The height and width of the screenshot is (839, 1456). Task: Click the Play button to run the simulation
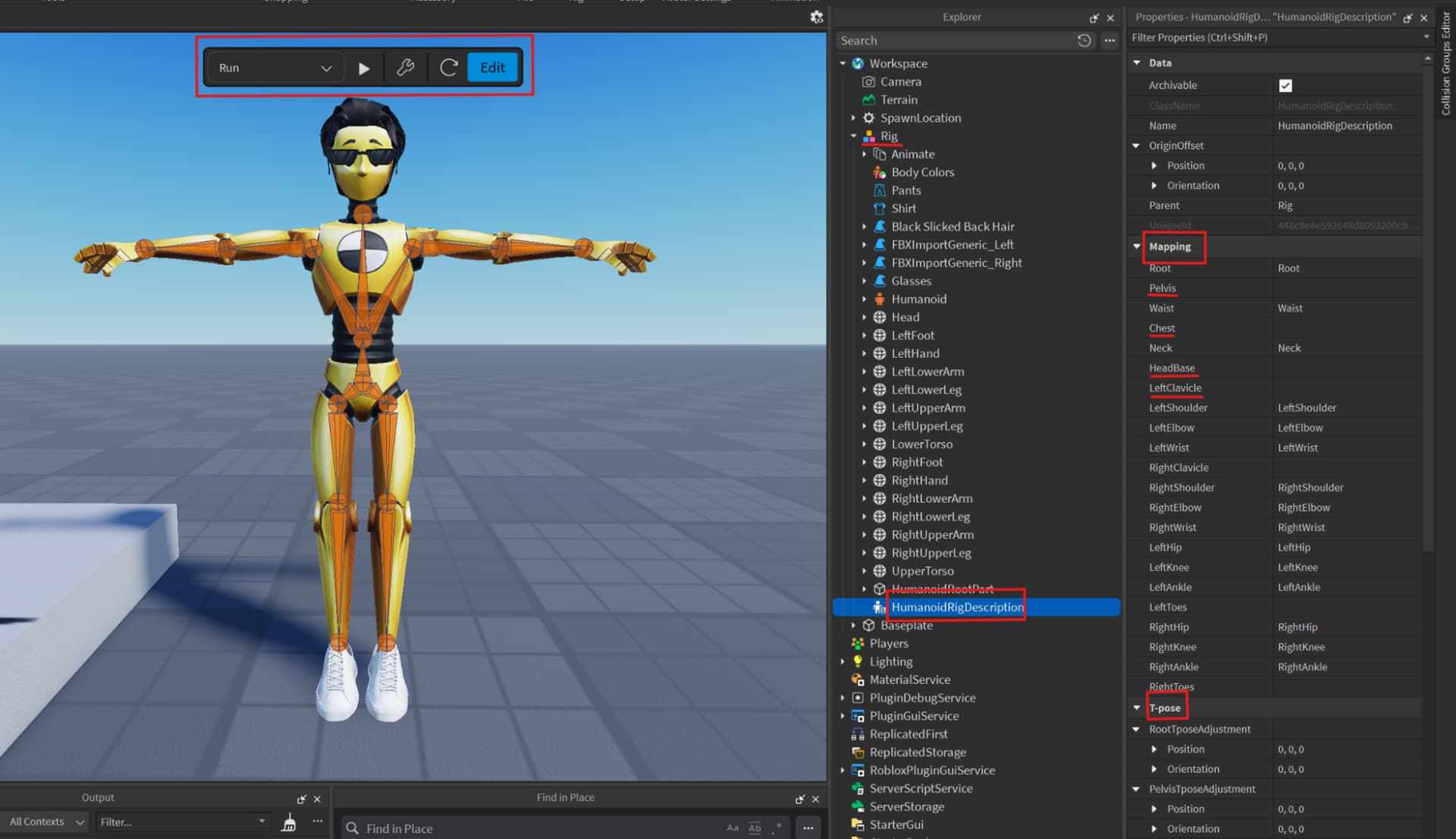(x=365, y=67)
